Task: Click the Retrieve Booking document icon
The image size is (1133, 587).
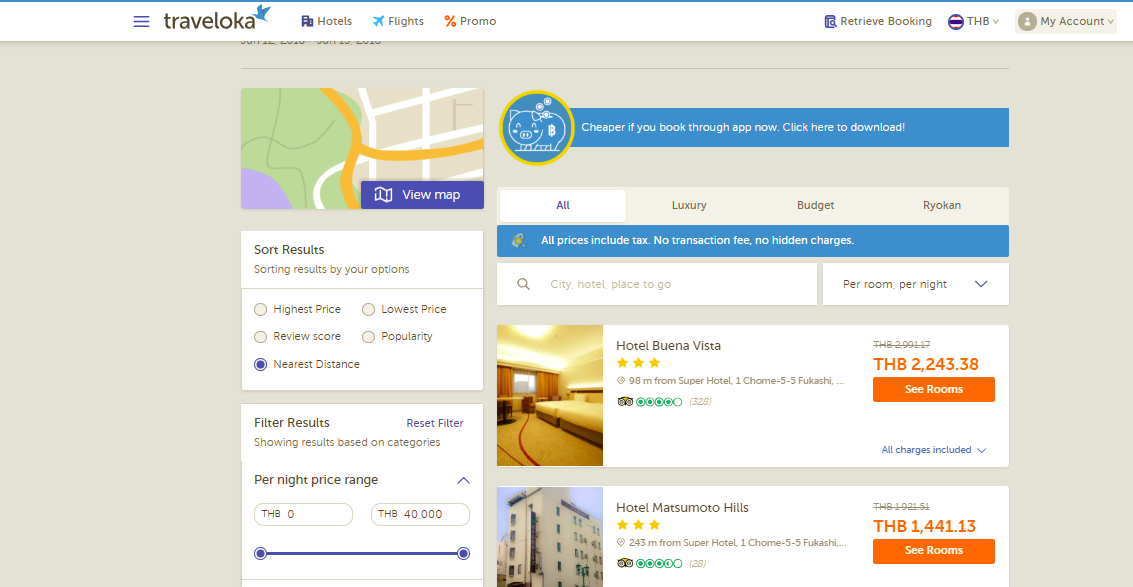Action: pos(830,22)
